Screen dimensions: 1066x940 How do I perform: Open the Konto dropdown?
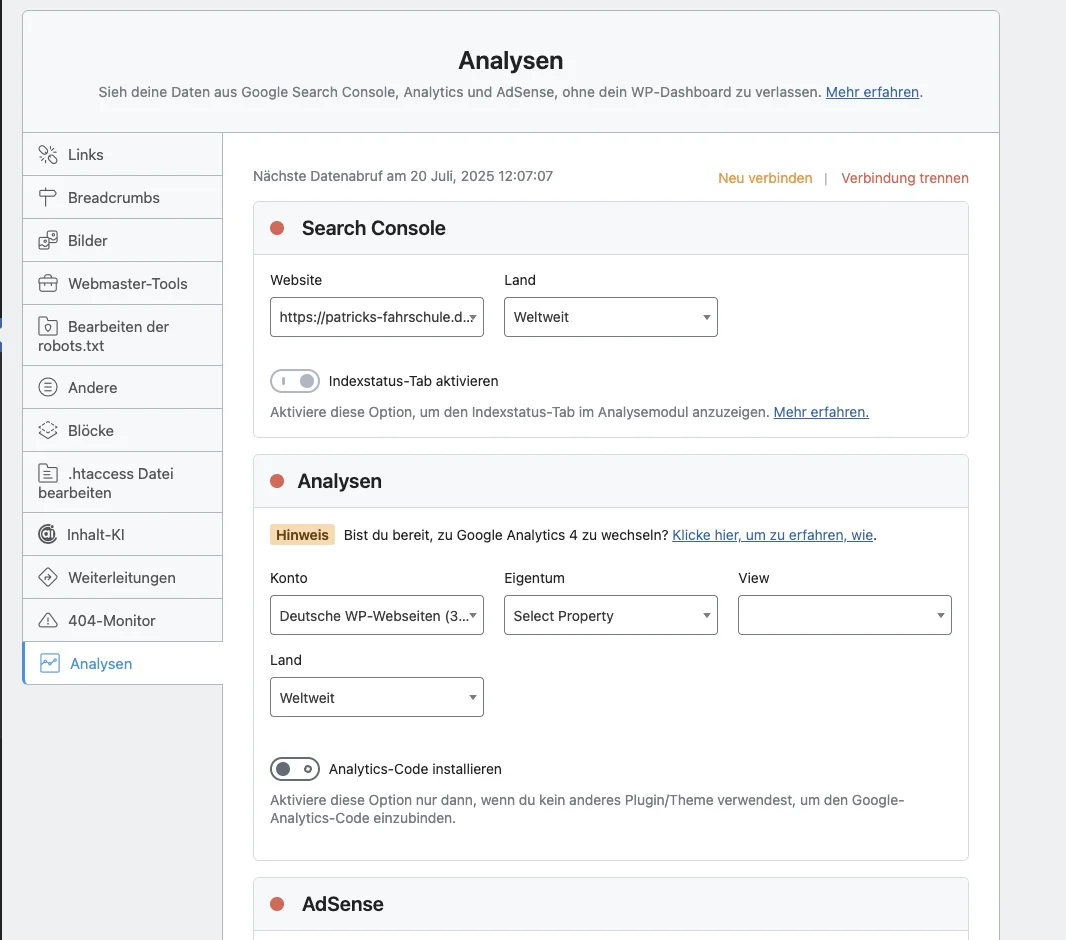click(x=376, y=616)
